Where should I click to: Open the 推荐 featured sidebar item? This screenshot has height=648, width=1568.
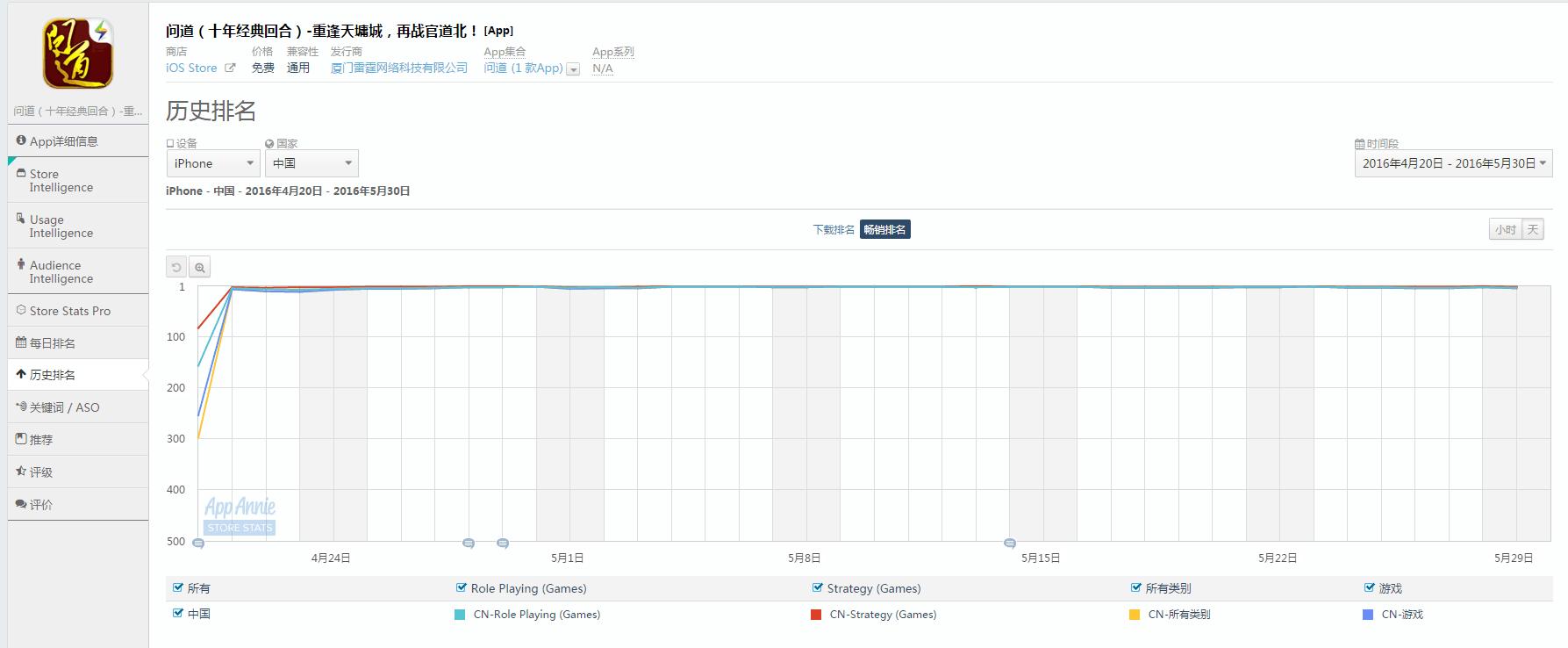coord(40,440)
